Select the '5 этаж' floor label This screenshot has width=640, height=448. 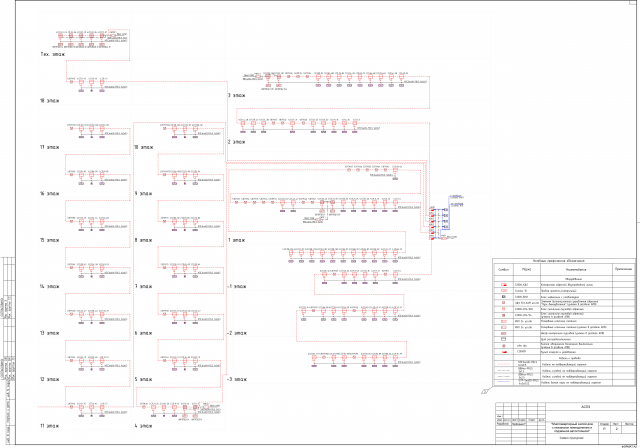(x=144, y=379)
